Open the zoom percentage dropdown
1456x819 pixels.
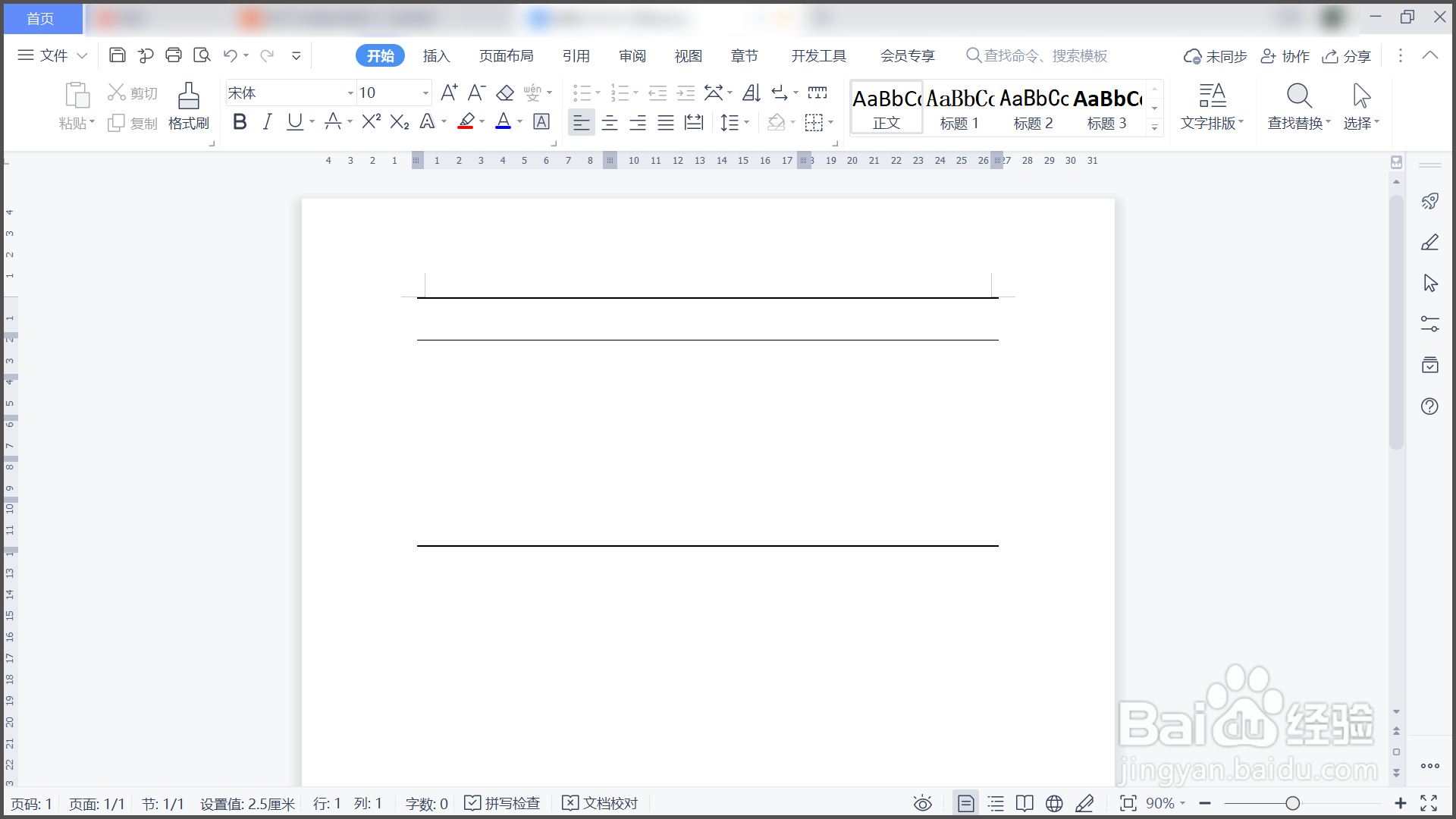click(x=1181, y=803)
